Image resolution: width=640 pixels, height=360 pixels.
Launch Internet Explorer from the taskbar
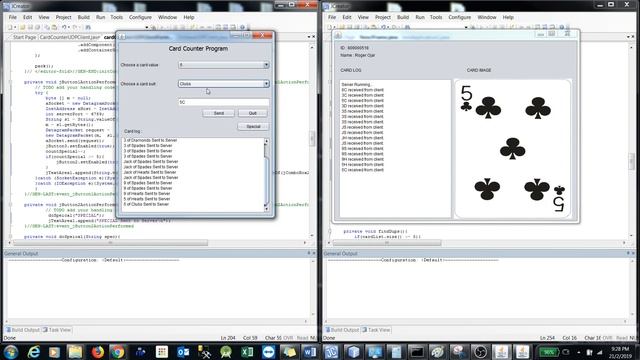click(x=33, y=351)
